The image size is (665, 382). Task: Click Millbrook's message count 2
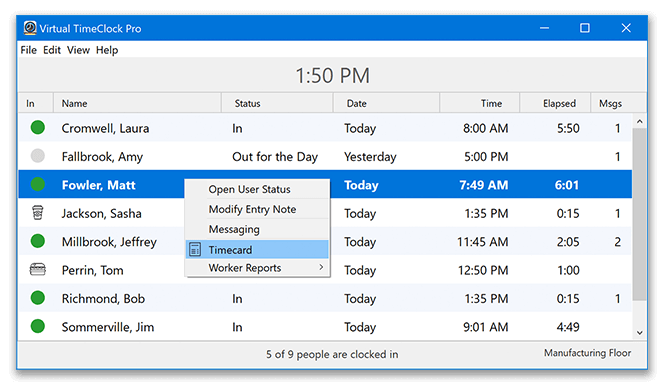click(618, 242)
